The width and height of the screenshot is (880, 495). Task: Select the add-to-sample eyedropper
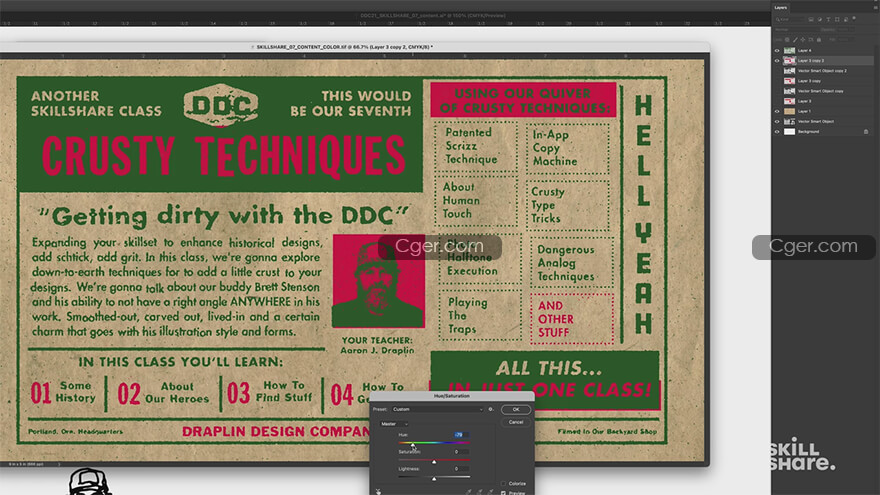coord(480,492)
